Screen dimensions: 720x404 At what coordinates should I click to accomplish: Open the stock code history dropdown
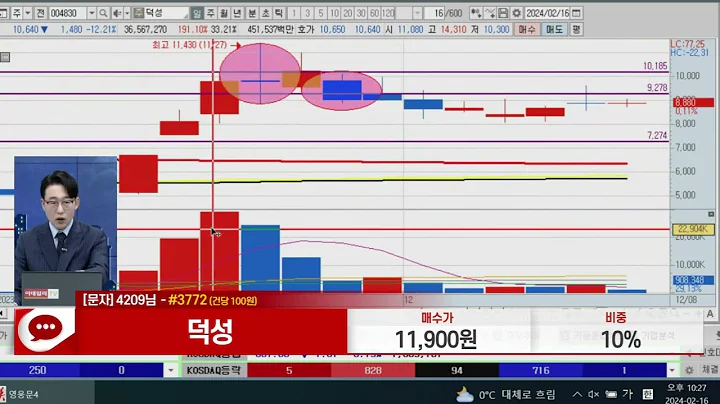tap(92, 13)
